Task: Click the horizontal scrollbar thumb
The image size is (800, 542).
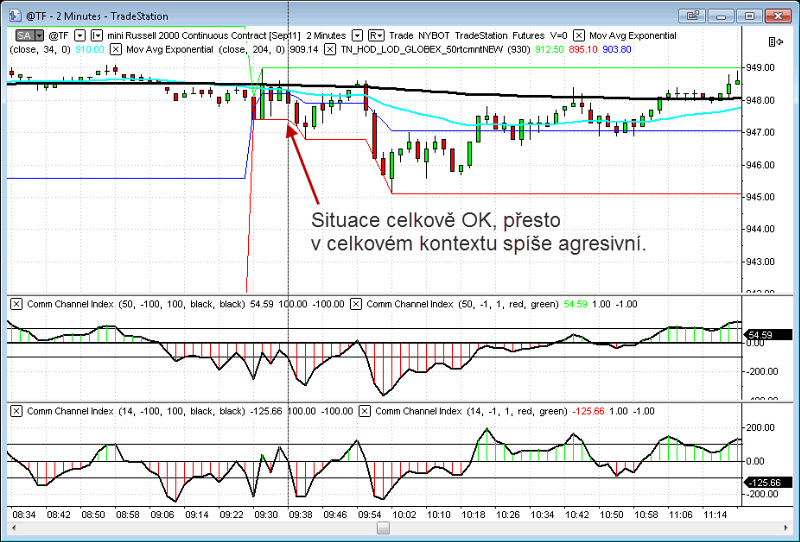Action: (x=383, y=528)
